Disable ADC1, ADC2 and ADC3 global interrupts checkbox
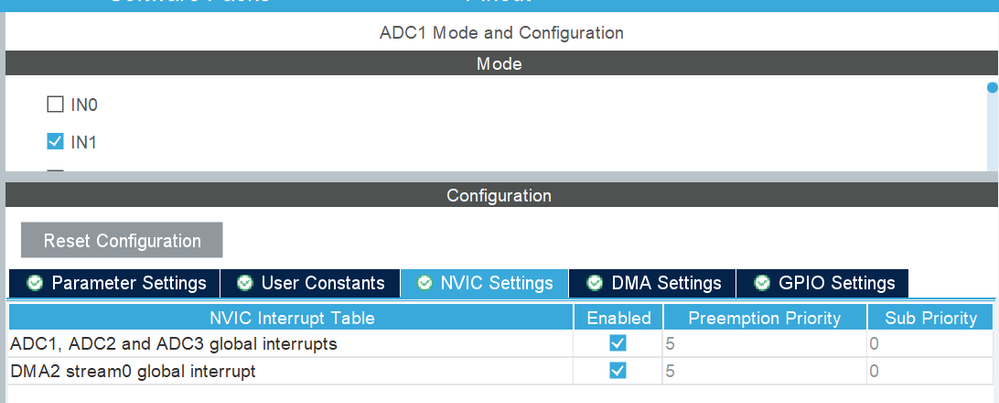999x403 pixels. (617, 343)
